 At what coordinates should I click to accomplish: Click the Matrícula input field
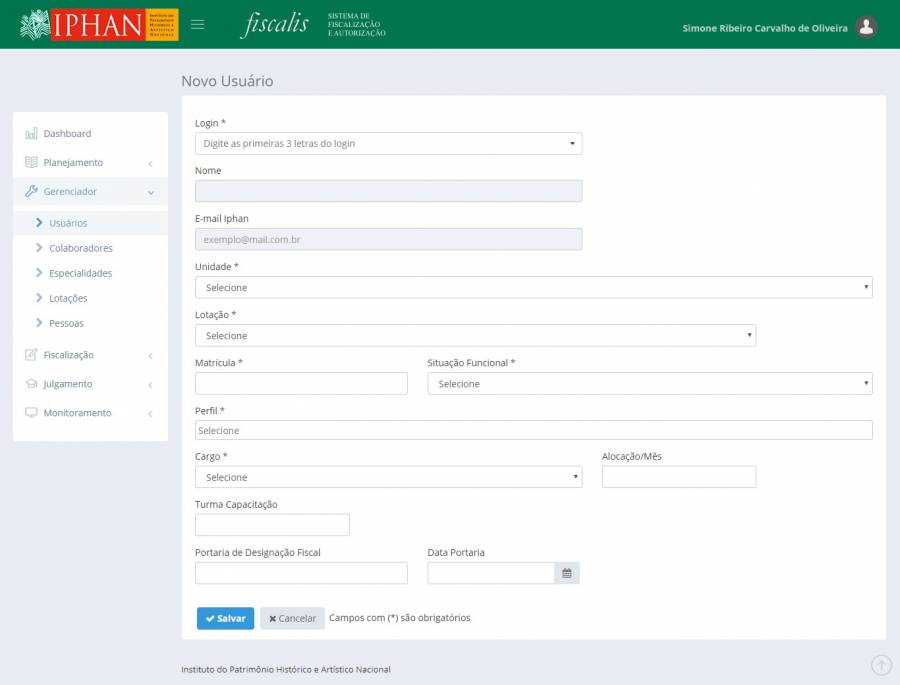301,384
